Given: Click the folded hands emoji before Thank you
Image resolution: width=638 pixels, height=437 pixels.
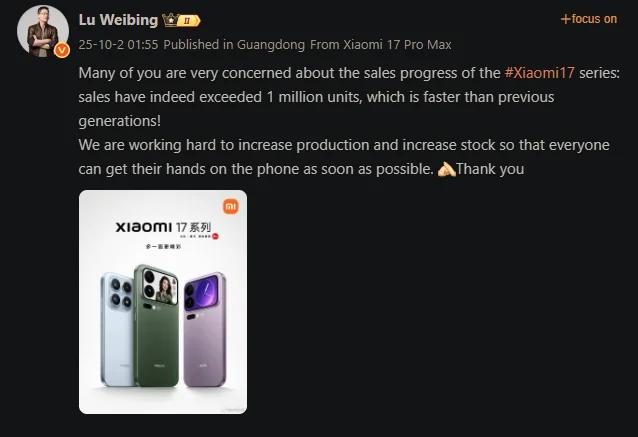Looking at the screenshot, I should [446, 169].
